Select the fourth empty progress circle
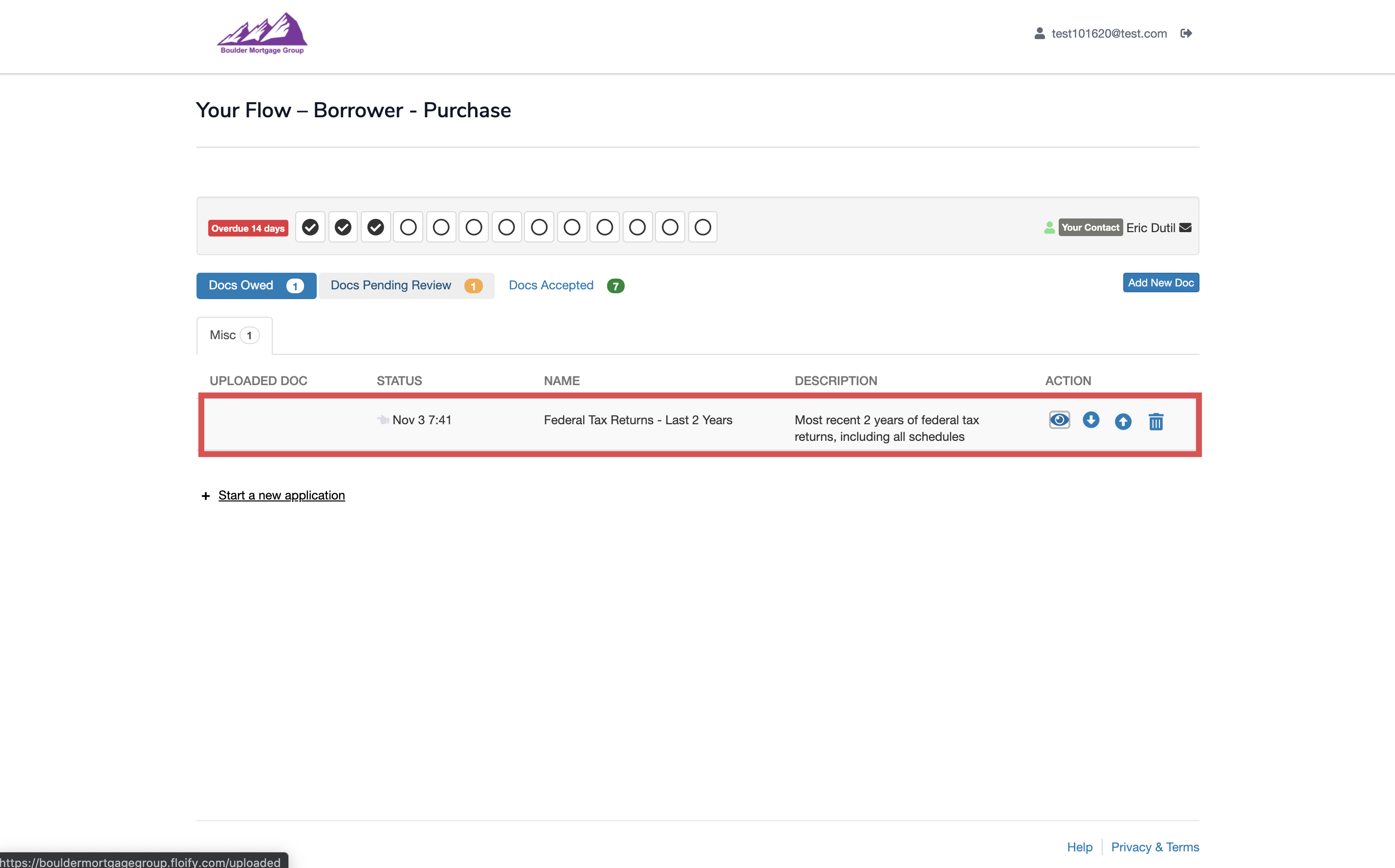The height and width of the screenshot is (868, 1395). (x=506, y=227)
